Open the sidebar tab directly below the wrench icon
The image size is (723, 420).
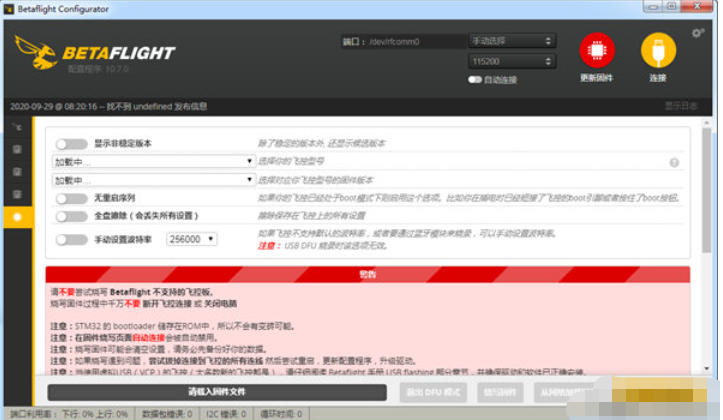point(17,149)
